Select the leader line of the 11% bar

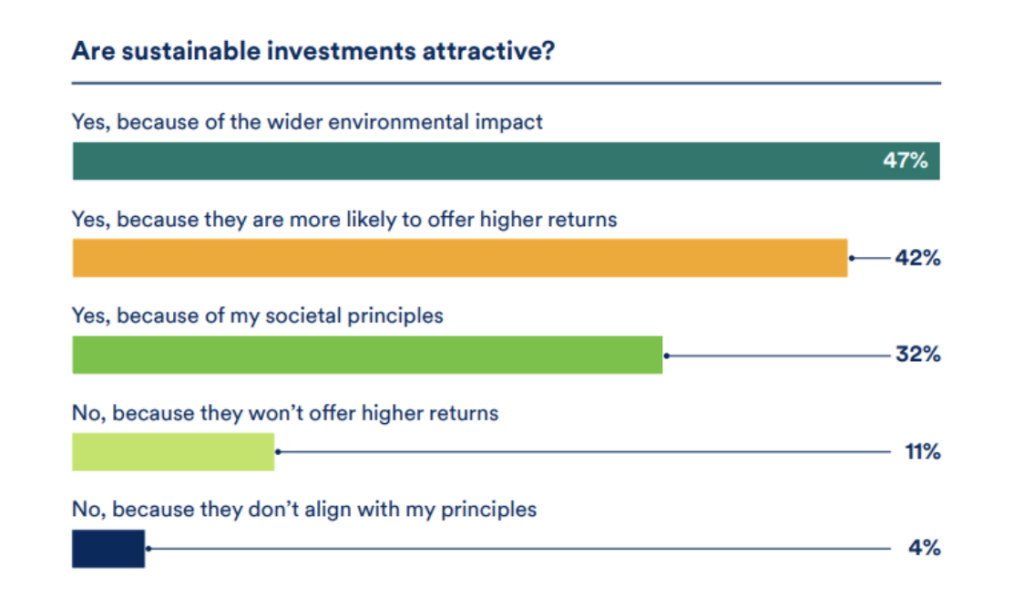coord(584,452)
